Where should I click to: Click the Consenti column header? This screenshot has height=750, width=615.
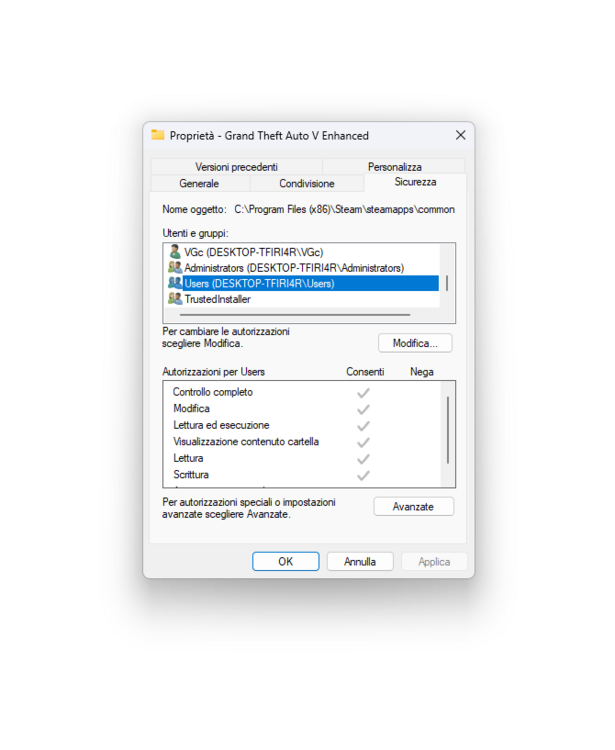click(365, 372)
